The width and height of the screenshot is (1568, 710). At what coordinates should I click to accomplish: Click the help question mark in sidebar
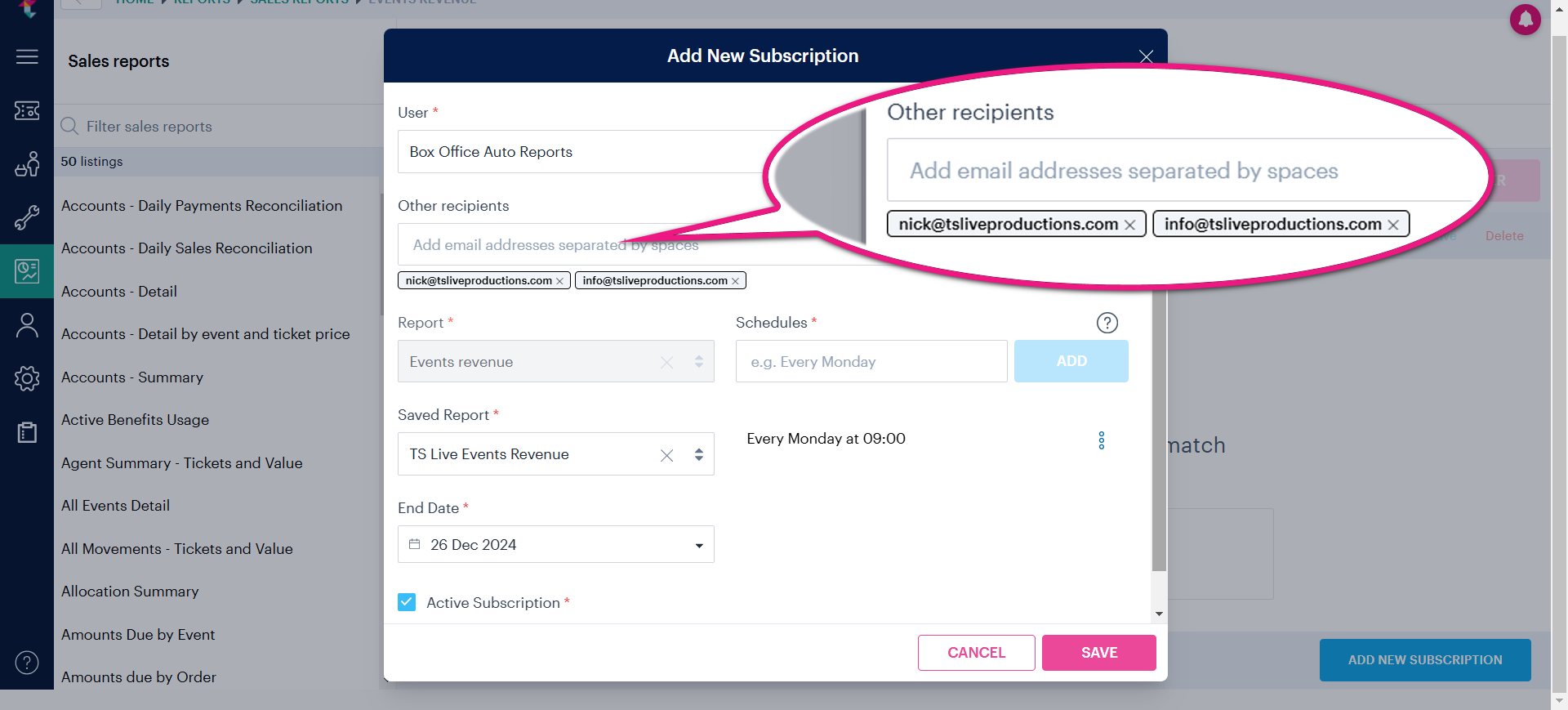pos(27,663)
